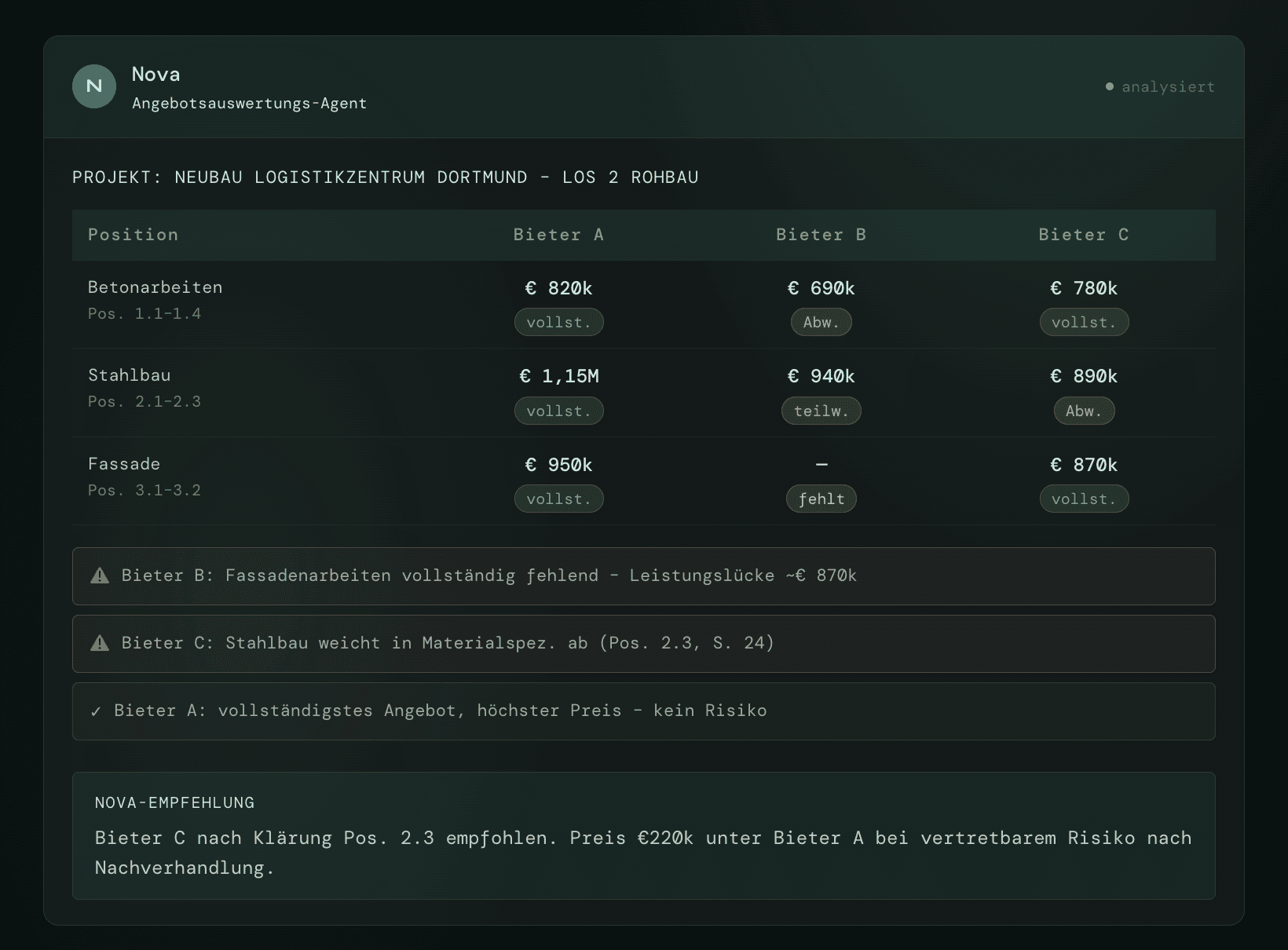Image resolution: width=1288 pixels, height=950 pixels.
Task: Click the € 1,15M Stahlbau price
Action: 559,376
